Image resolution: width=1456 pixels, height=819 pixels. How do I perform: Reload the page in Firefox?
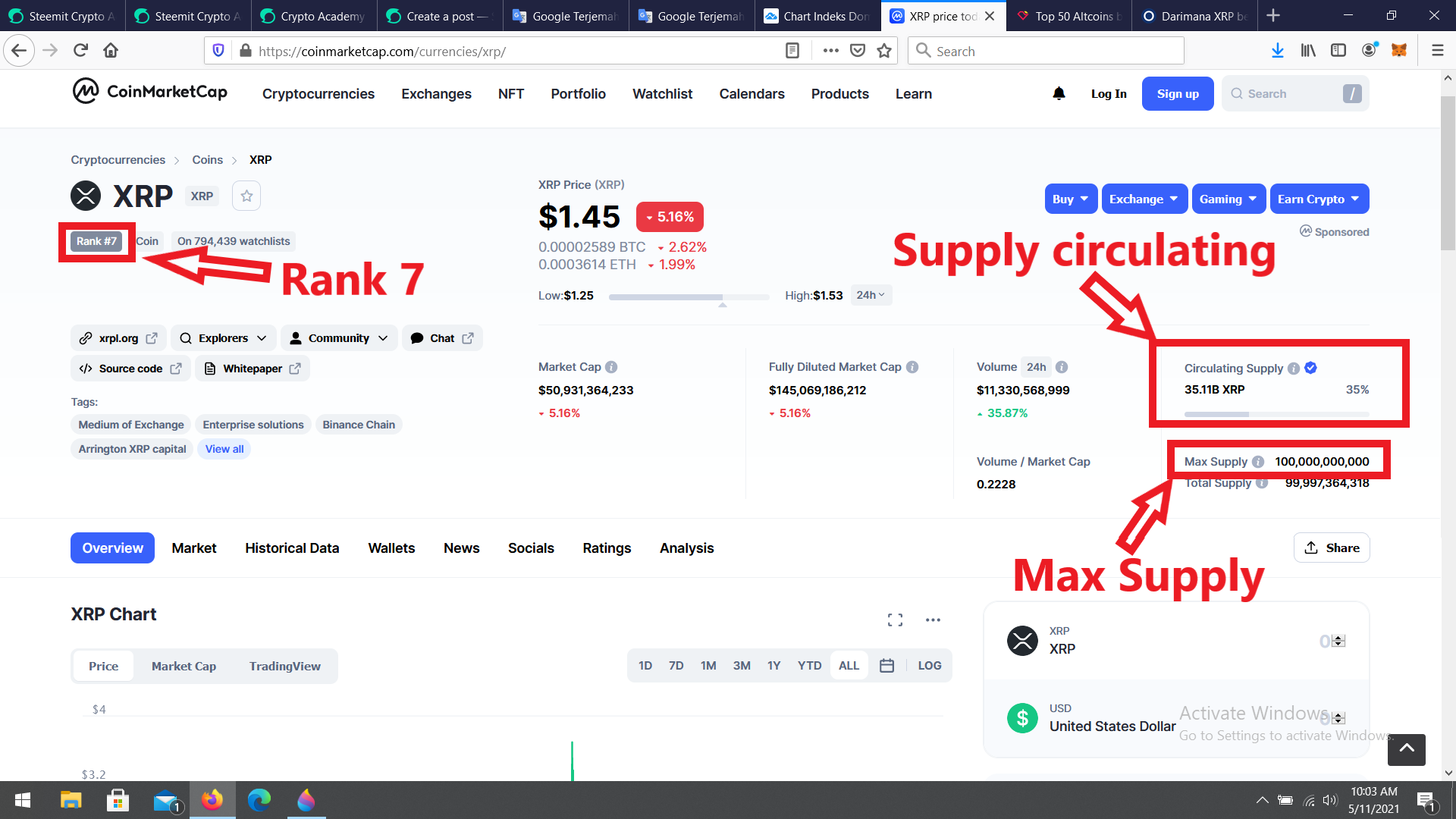[x=80, y=51]
